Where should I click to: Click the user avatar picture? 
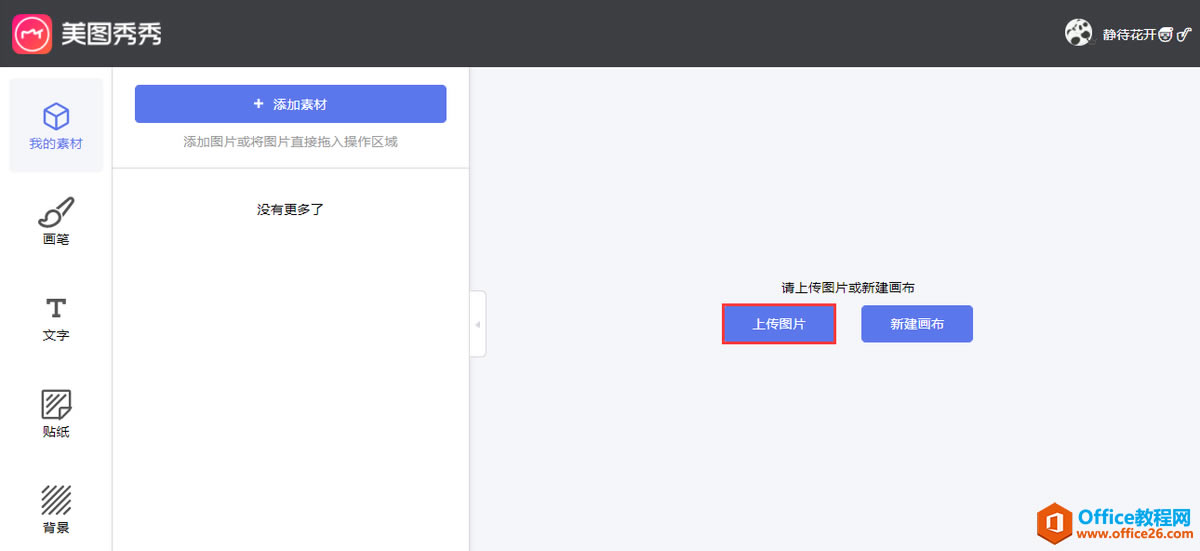point(1079,33)
